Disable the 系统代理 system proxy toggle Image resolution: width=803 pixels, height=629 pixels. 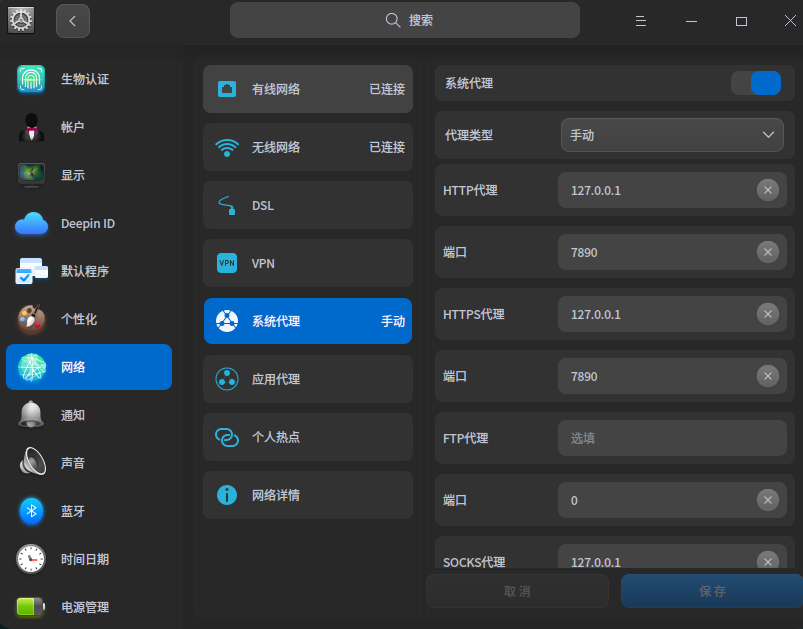(x=756, y=84)
